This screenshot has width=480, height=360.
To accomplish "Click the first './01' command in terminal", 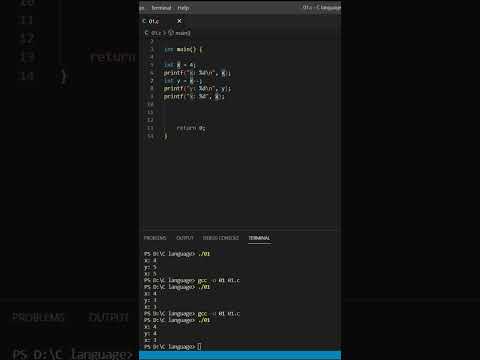I will [x=204, y=254].
